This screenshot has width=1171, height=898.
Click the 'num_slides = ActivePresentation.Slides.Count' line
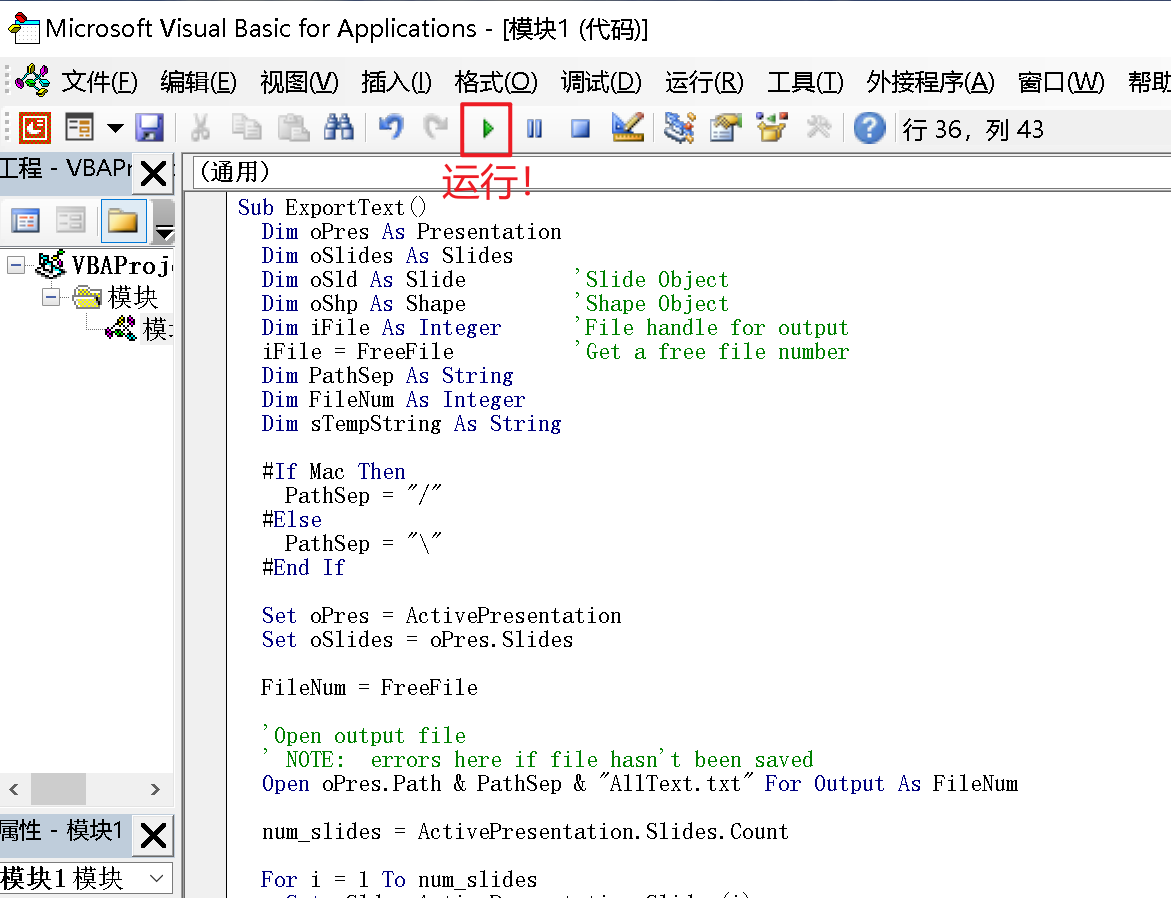coord(525,832)
